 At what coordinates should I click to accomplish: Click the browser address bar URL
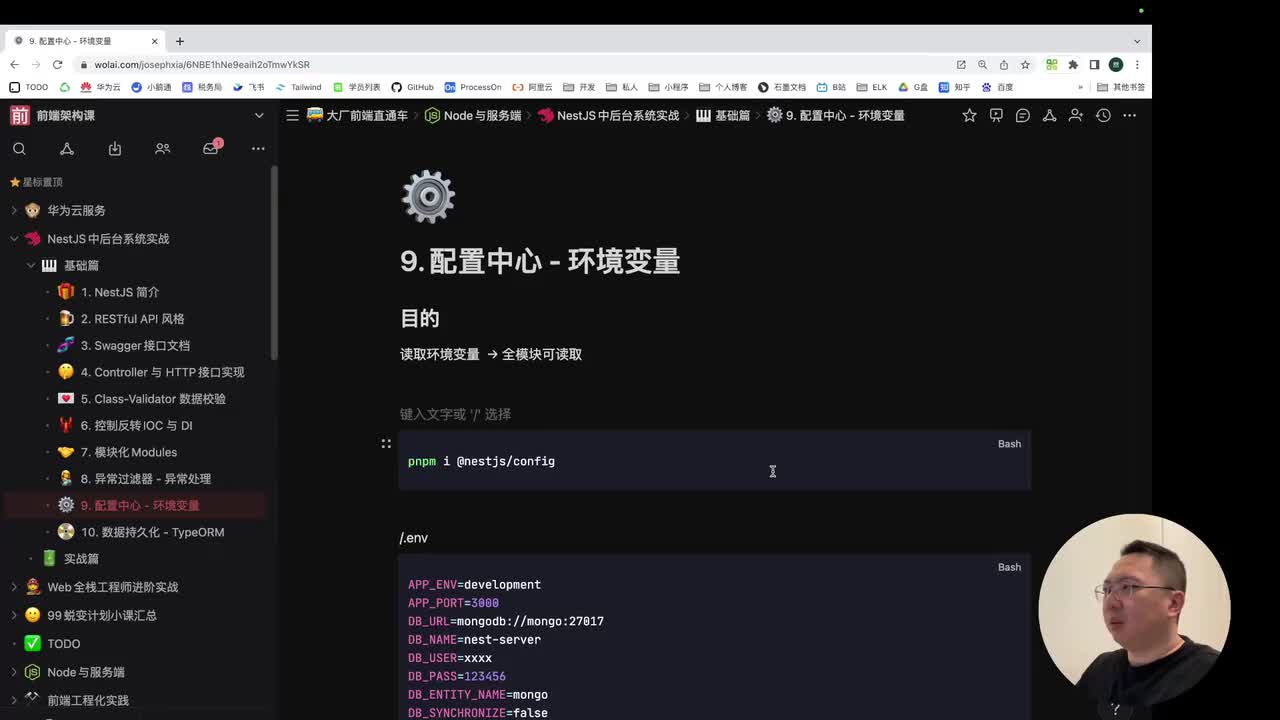[202, 64]
